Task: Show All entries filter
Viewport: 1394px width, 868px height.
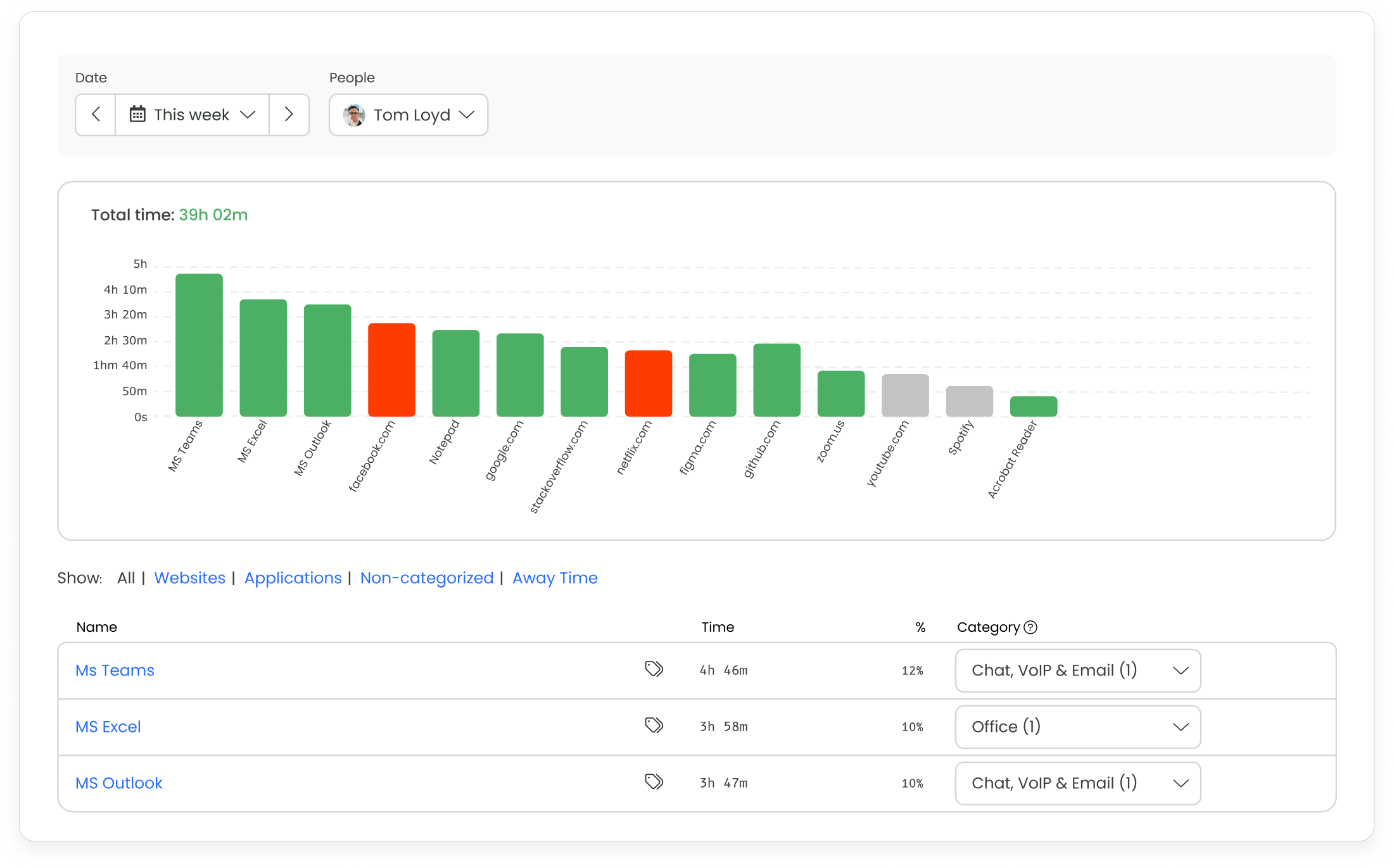Action: [126, 578]
